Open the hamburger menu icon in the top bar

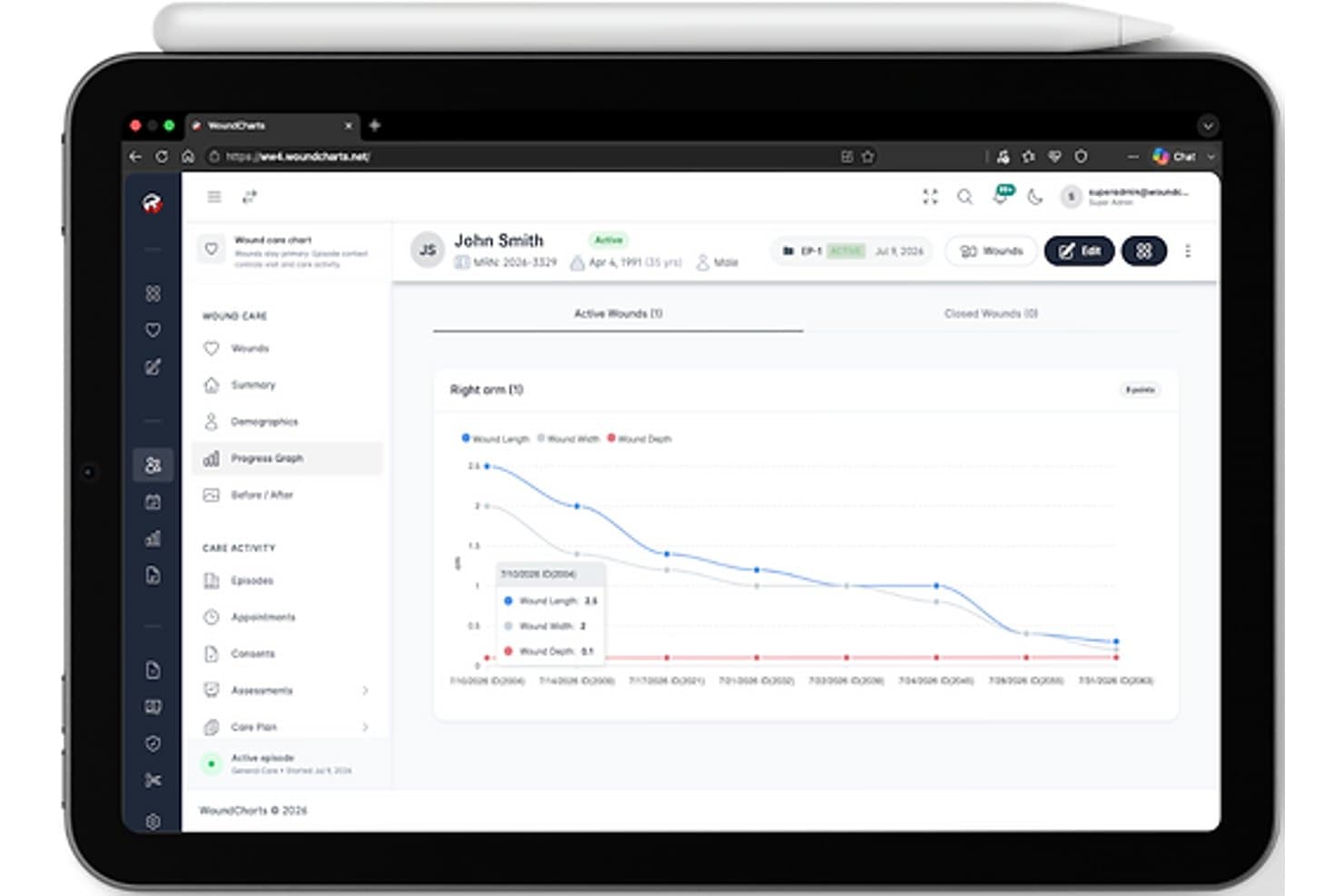point(214,196)
